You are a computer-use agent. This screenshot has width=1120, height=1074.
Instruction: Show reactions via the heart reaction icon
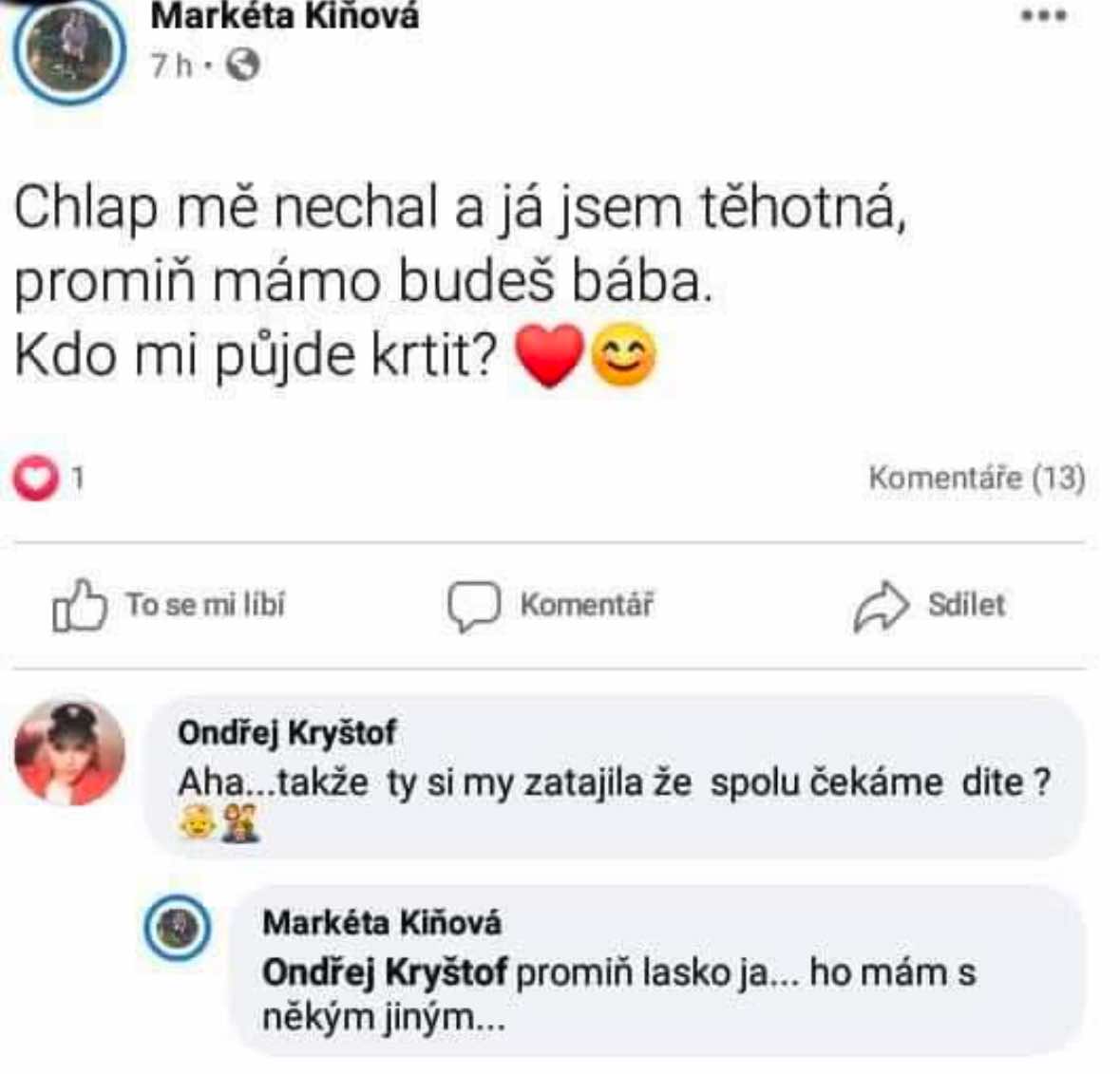tap(35, 478)
